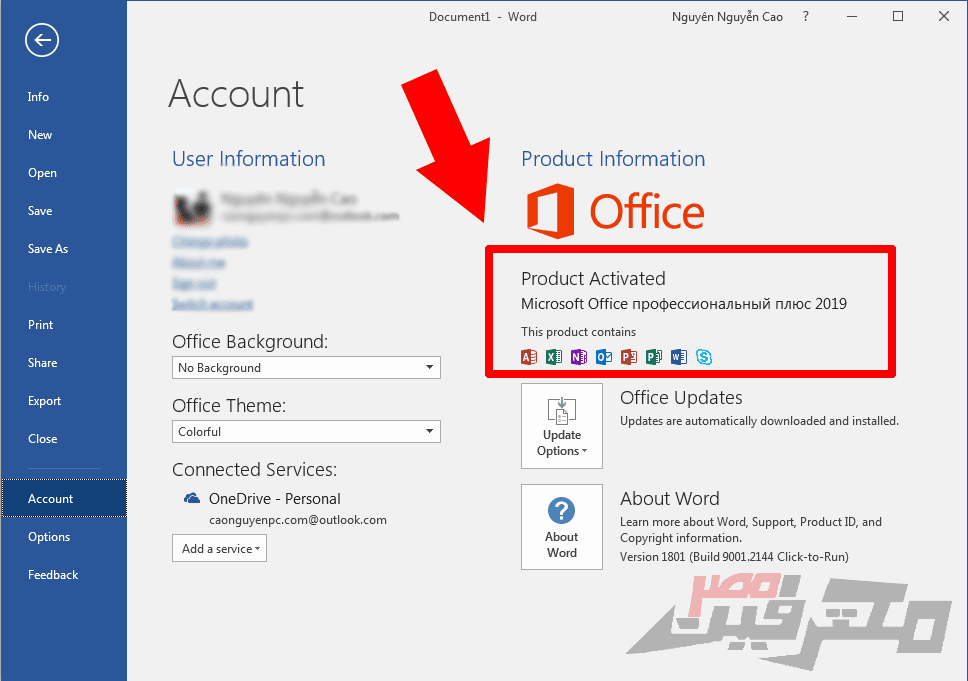Open the About Word button
This screenshot has height=681, width=968.
[x=562, y=527]
